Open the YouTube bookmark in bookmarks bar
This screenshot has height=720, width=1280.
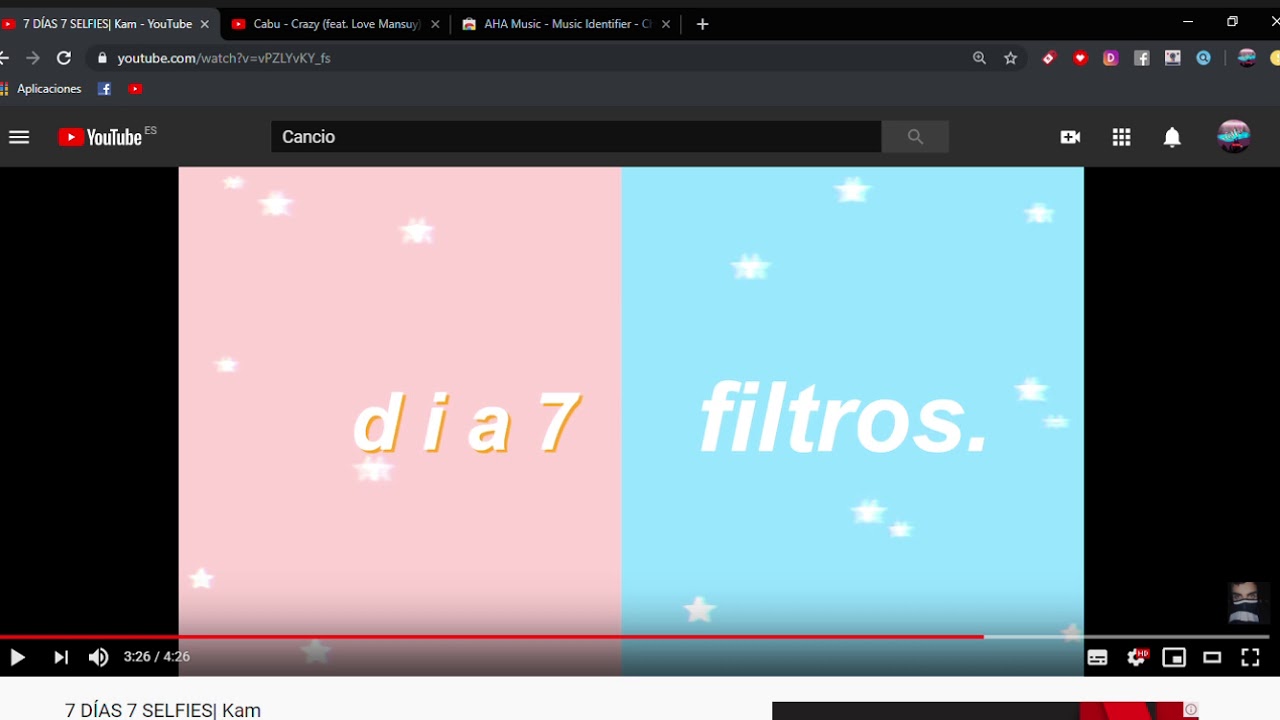click(x=135, y=89)
